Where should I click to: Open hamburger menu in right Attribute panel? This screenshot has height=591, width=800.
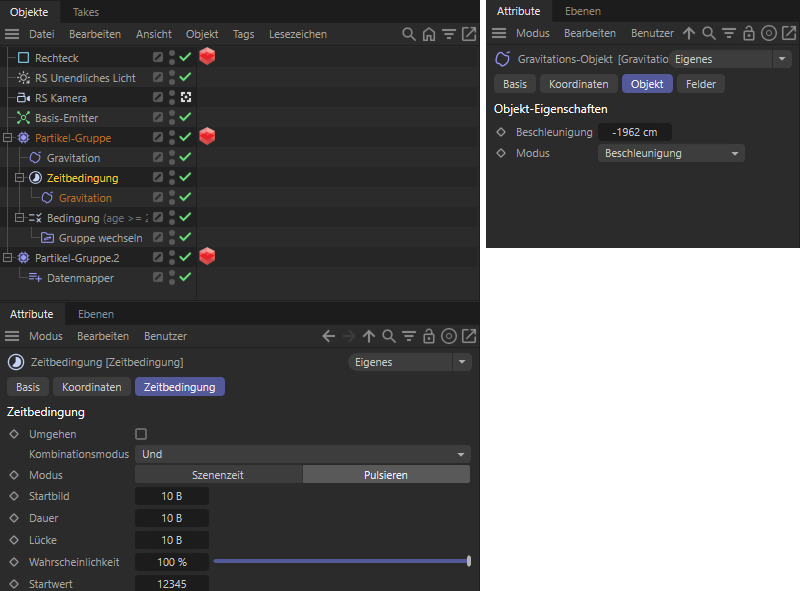point(499,33)
